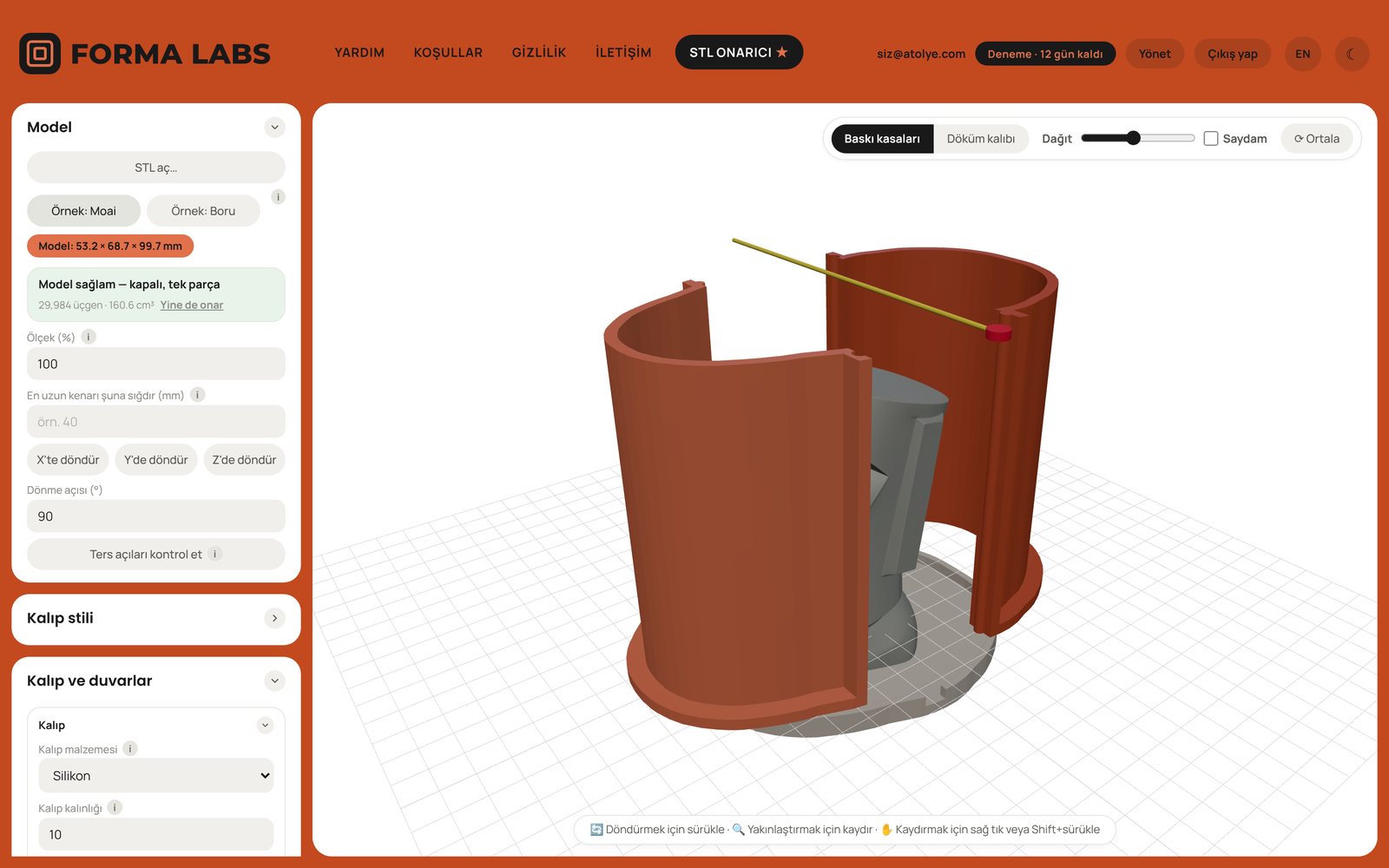Image resolution: width=1389 pixels, height=868 pixels.
Task: Click info icon beside Kalıp malzemesi
Action: coord(130,748)
